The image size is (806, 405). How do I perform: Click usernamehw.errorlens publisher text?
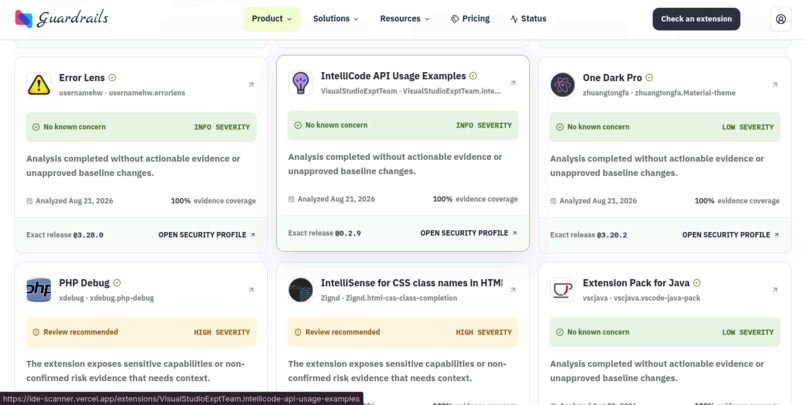tap(147, 93)
